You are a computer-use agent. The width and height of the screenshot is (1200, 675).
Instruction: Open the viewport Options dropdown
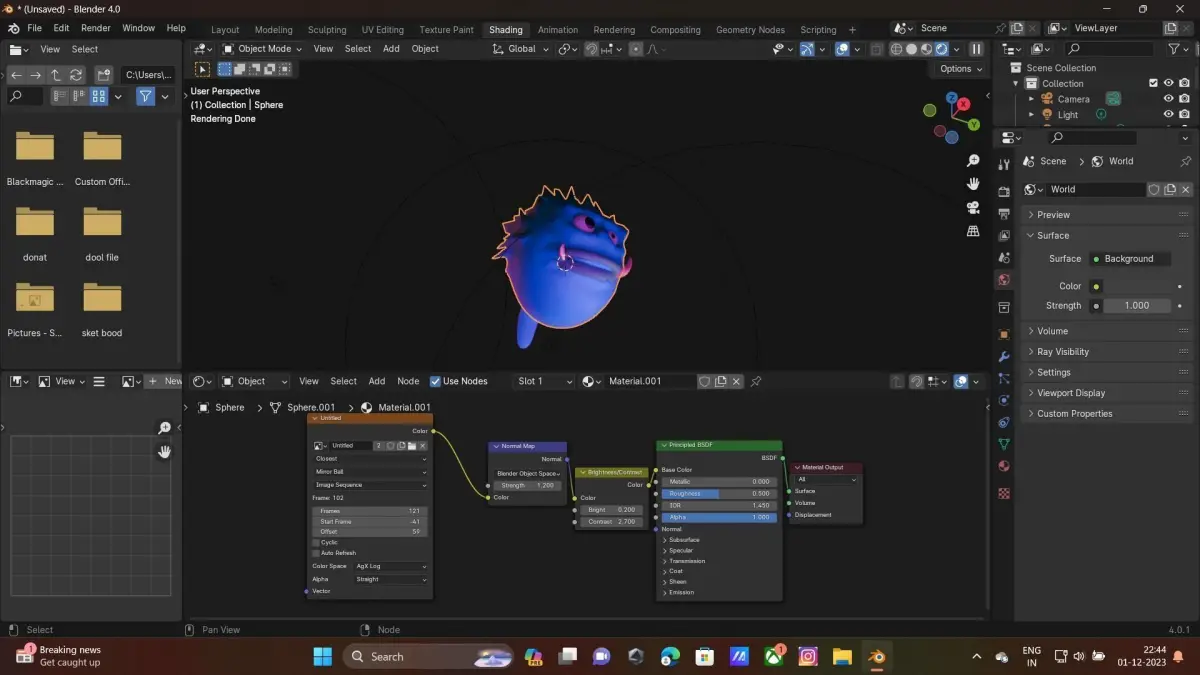[x=961, y=69]
